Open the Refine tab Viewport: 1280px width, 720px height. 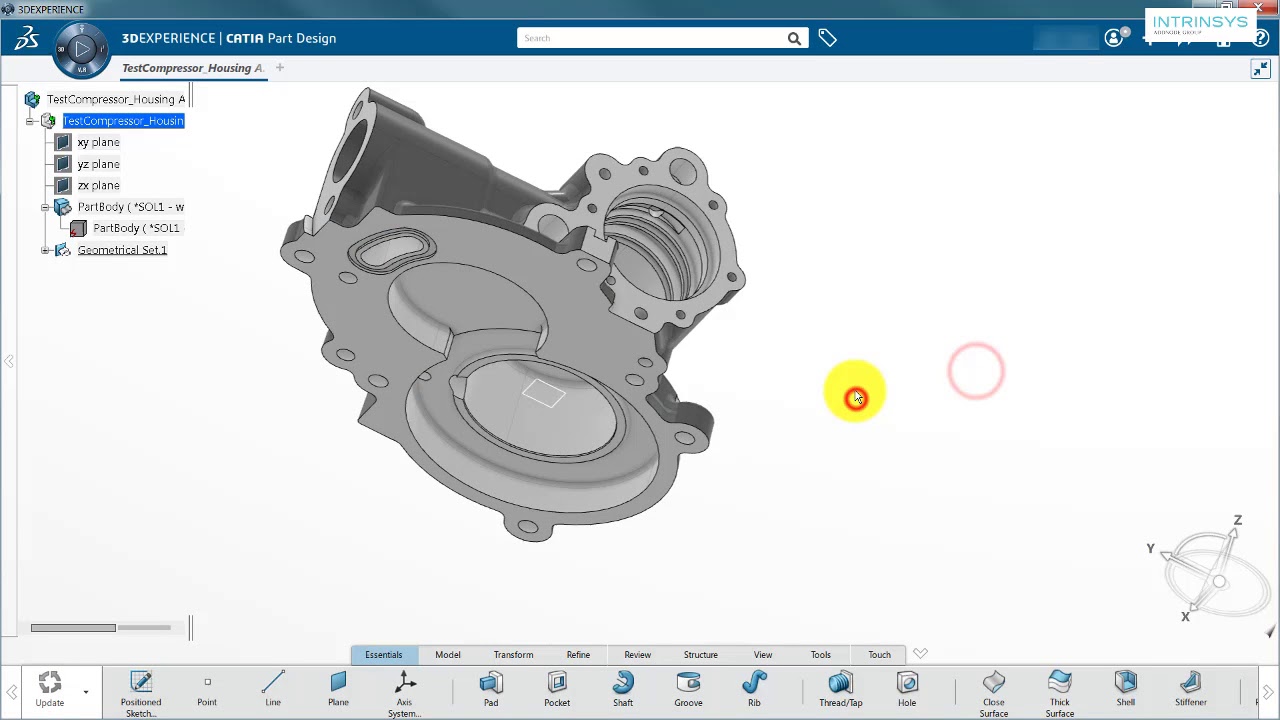[578, 655]
